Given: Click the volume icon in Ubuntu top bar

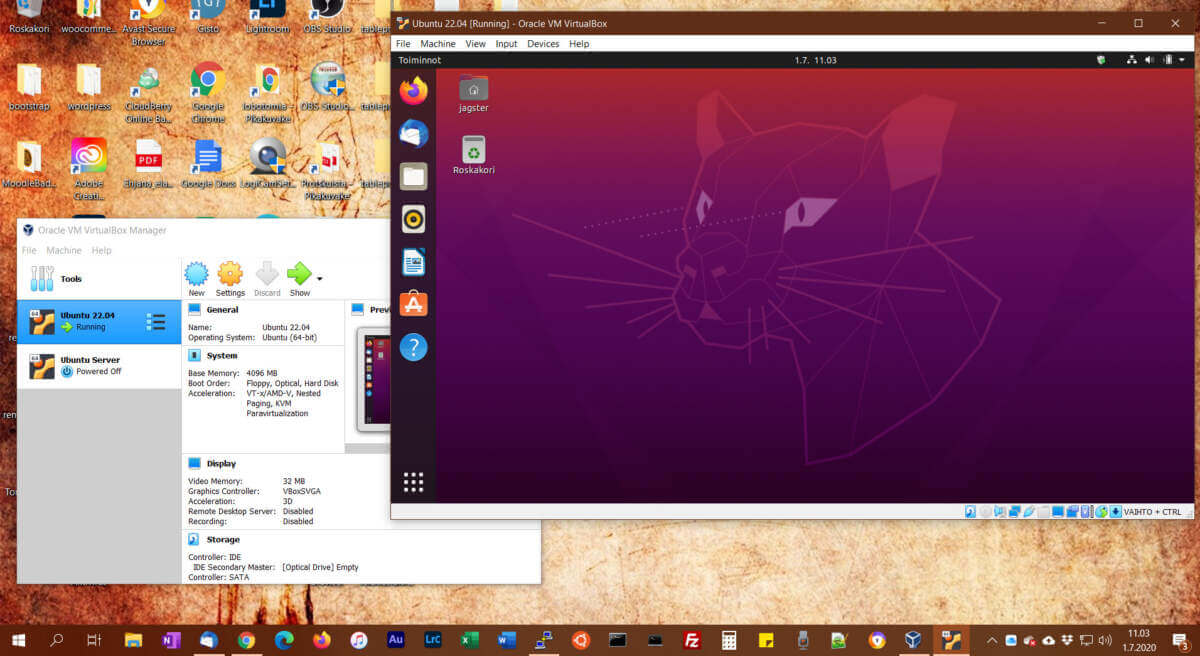Looking at the screenshot, I should (x=1149, y=60).
